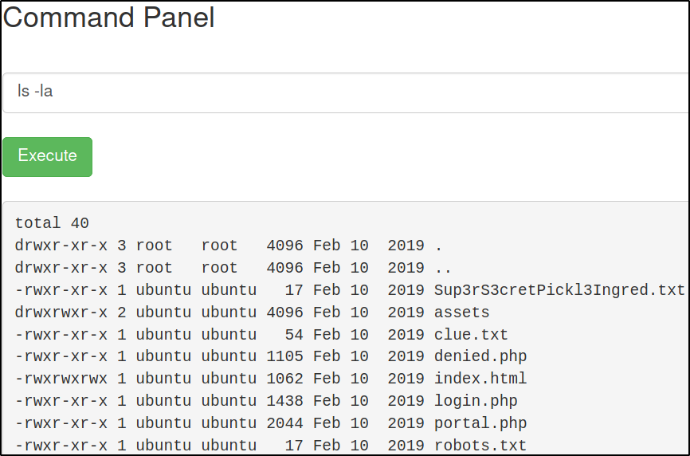Click the denied.php filename in listing
Screen dimensions: 690x456
[480, 356]
